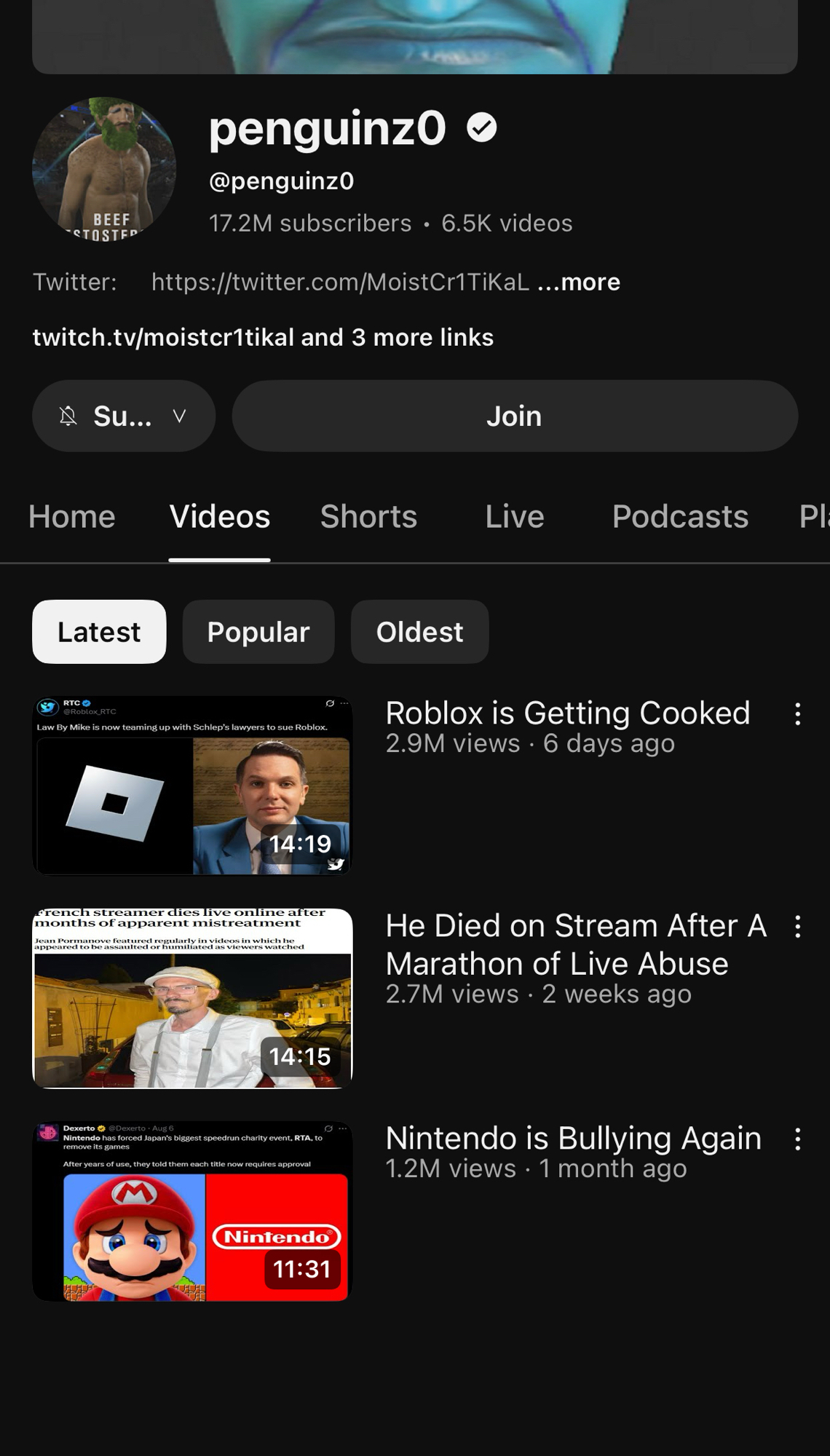This screenshot has height=1456, width=830.
Task: Select the Latest sort chip
Action: coord(99,632)
